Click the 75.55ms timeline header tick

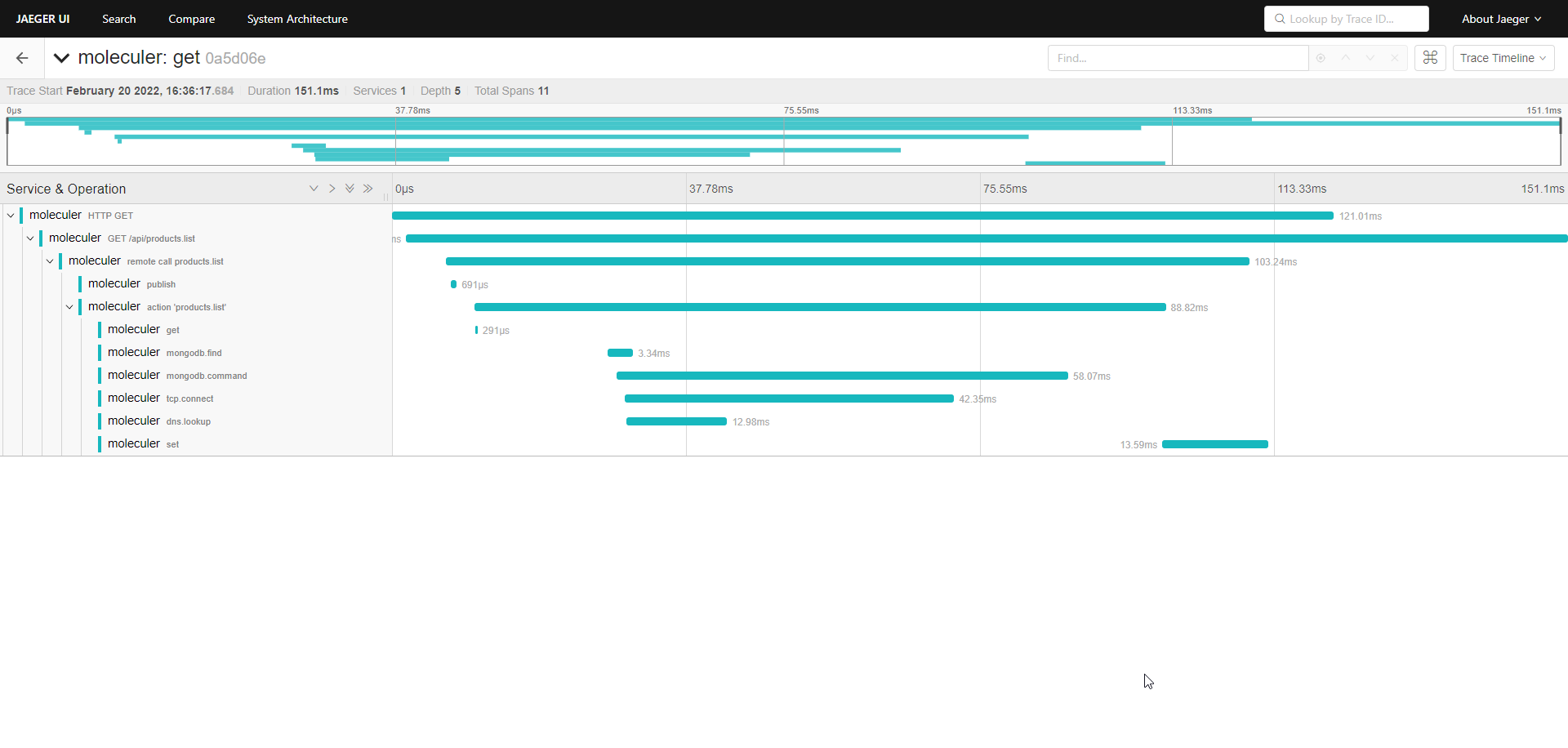[x=1005, y=189]
